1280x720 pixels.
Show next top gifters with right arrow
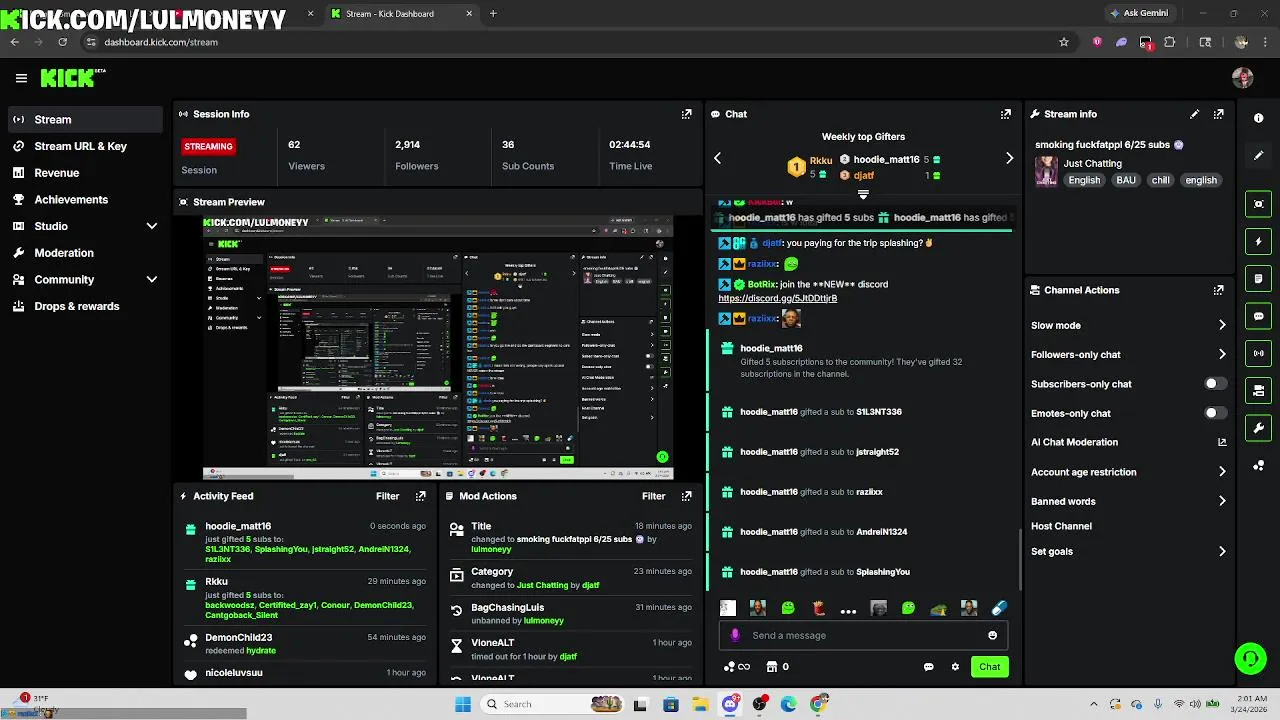point(1009,158)
